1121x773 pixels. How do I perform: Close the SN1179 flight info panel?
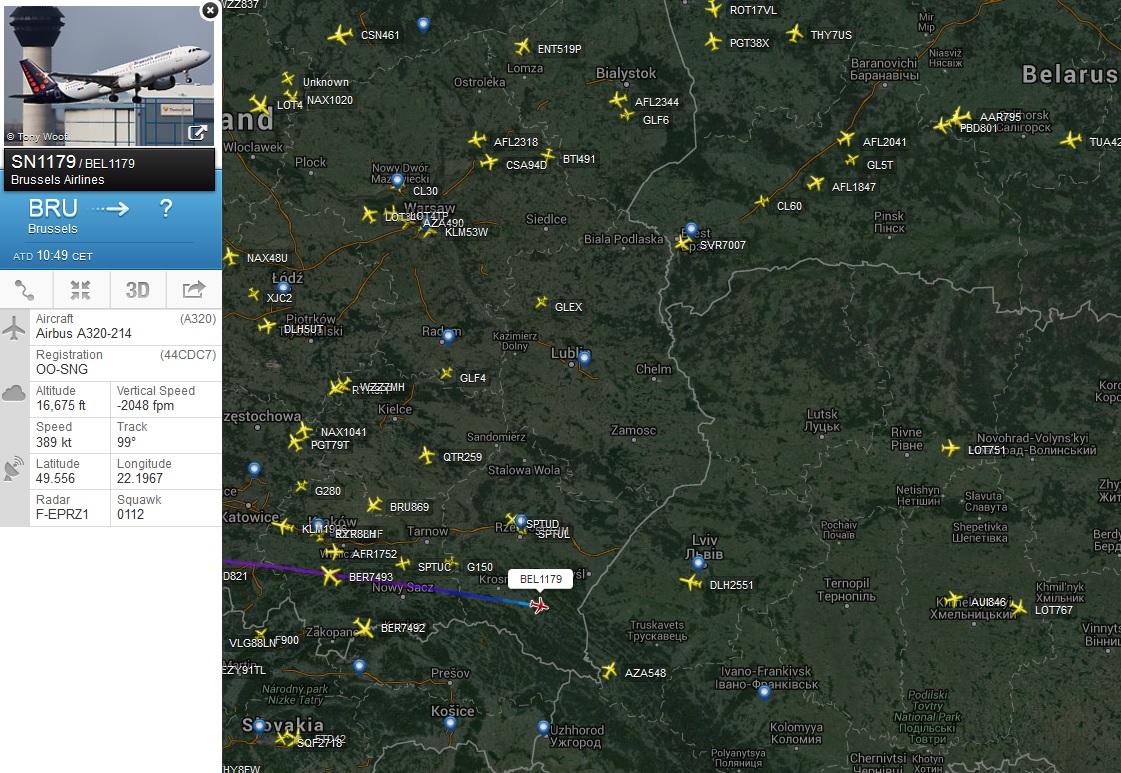coord(209,10)
